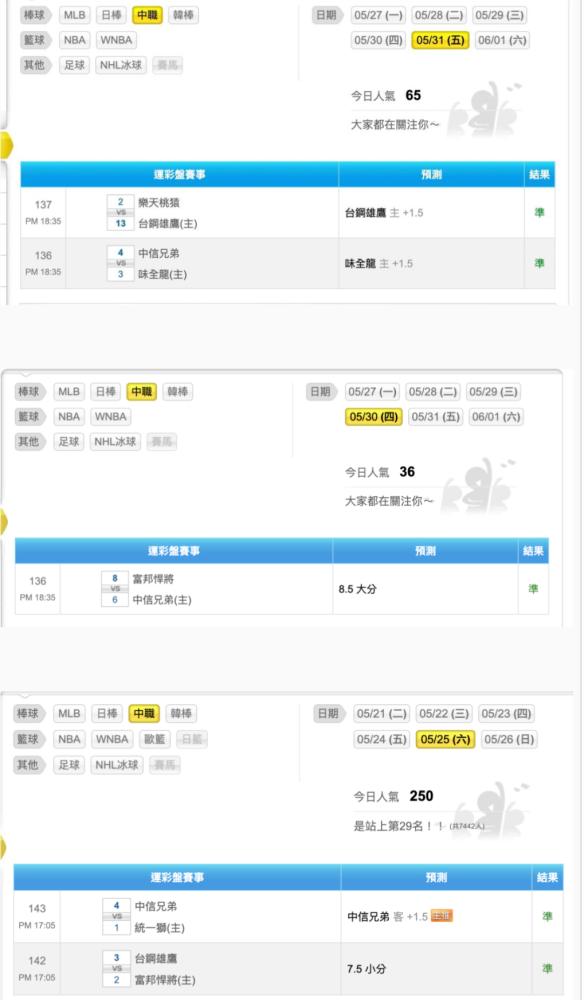Switch to date 05/21 (二)

(381, 714)
